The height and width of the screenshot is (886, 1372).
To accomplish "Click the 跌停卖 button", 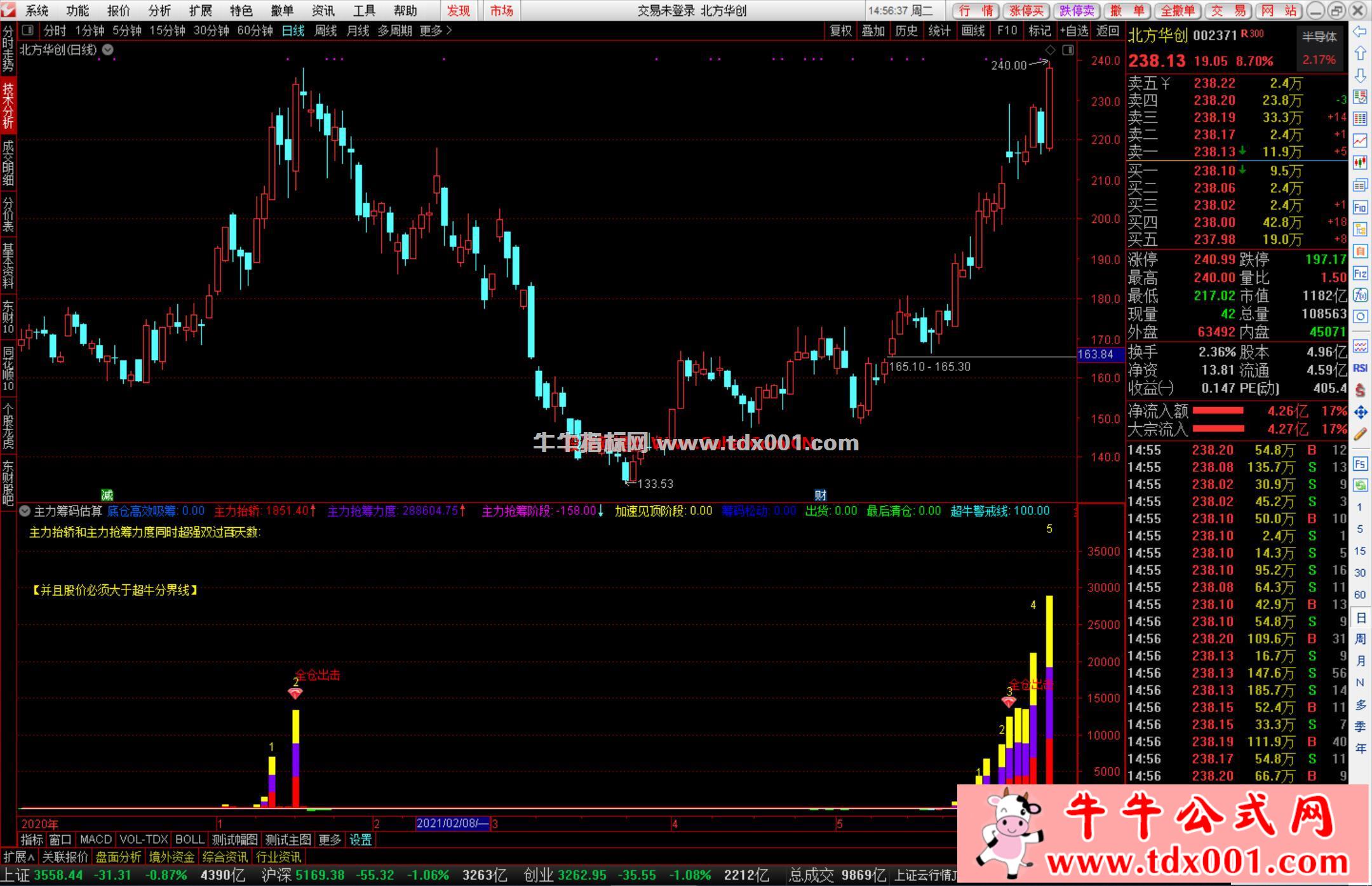I will click(x=1077, y=11).
